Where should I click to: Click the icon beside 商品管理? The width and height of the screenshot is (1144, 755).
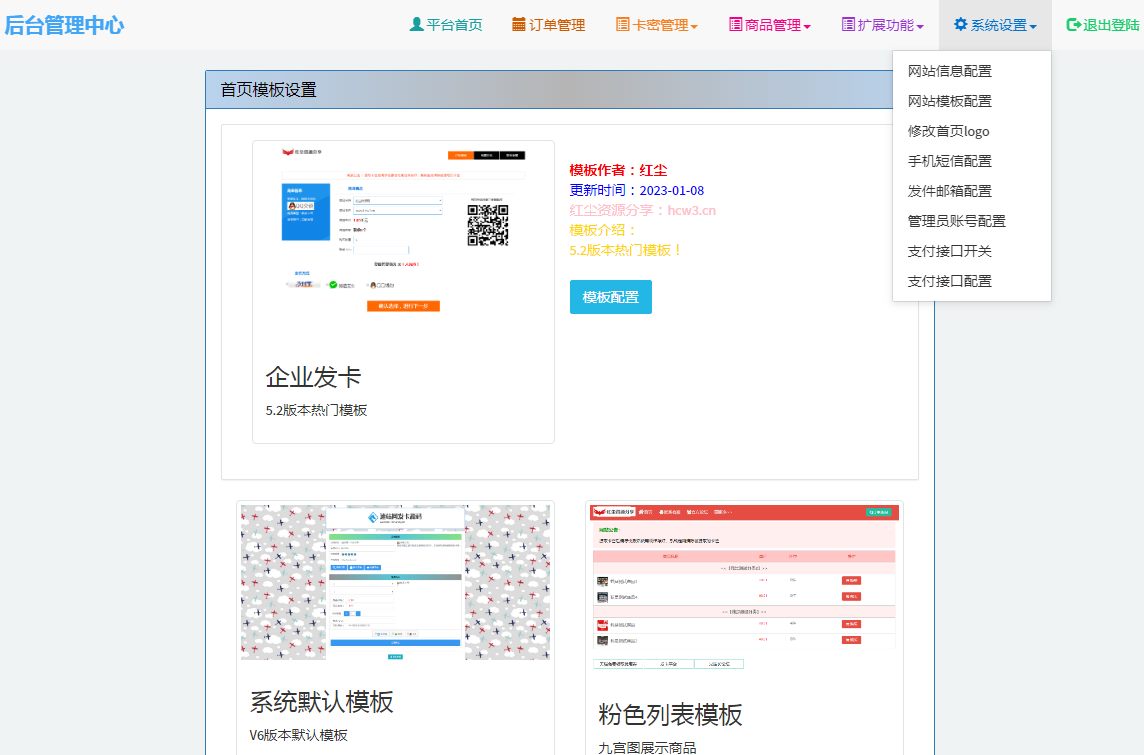tap(736, 25)
